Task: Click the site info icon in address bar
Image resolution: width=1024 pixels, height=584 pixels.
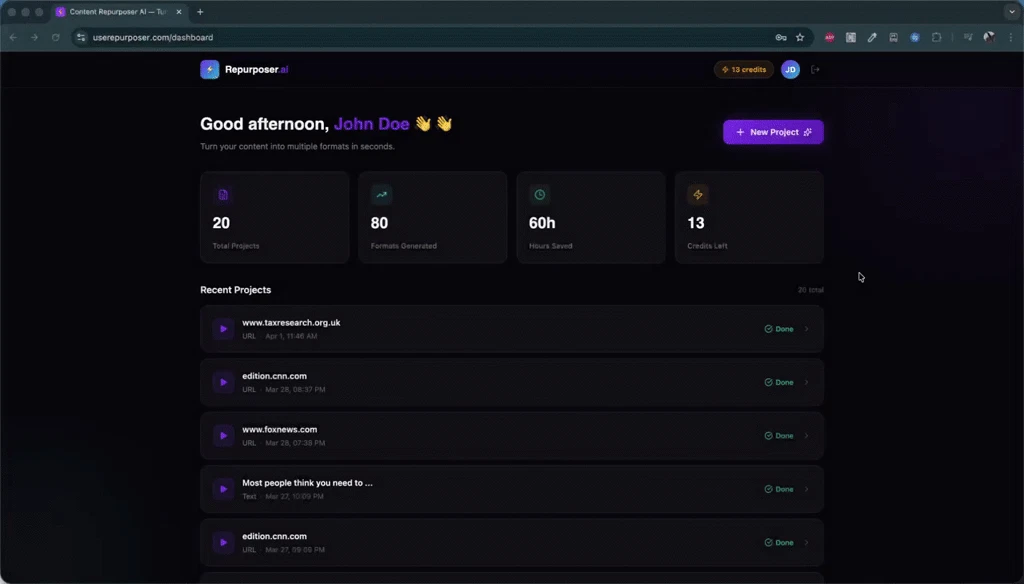Action: pos(81,37)
